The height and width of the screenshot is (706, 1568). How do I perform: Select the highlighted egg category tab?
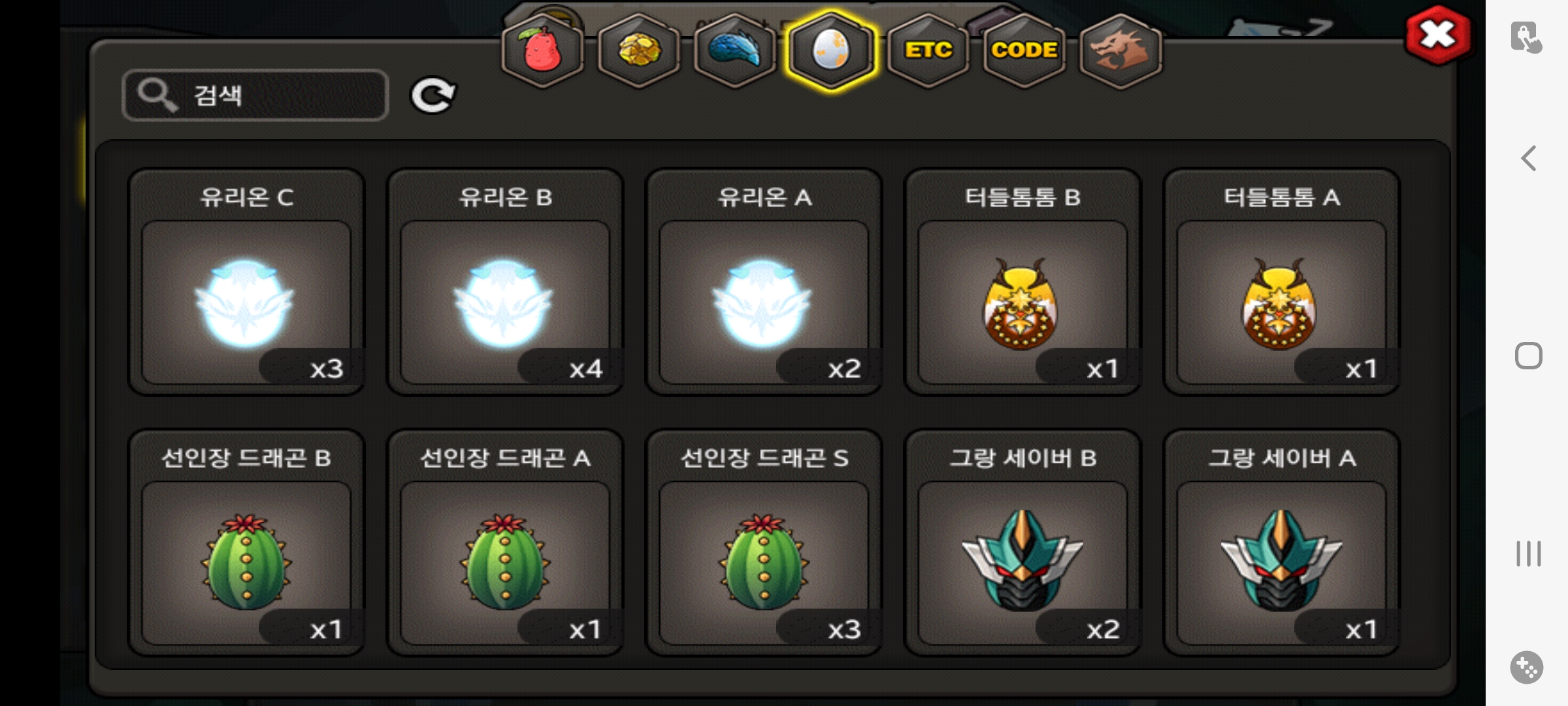[831, 51]
